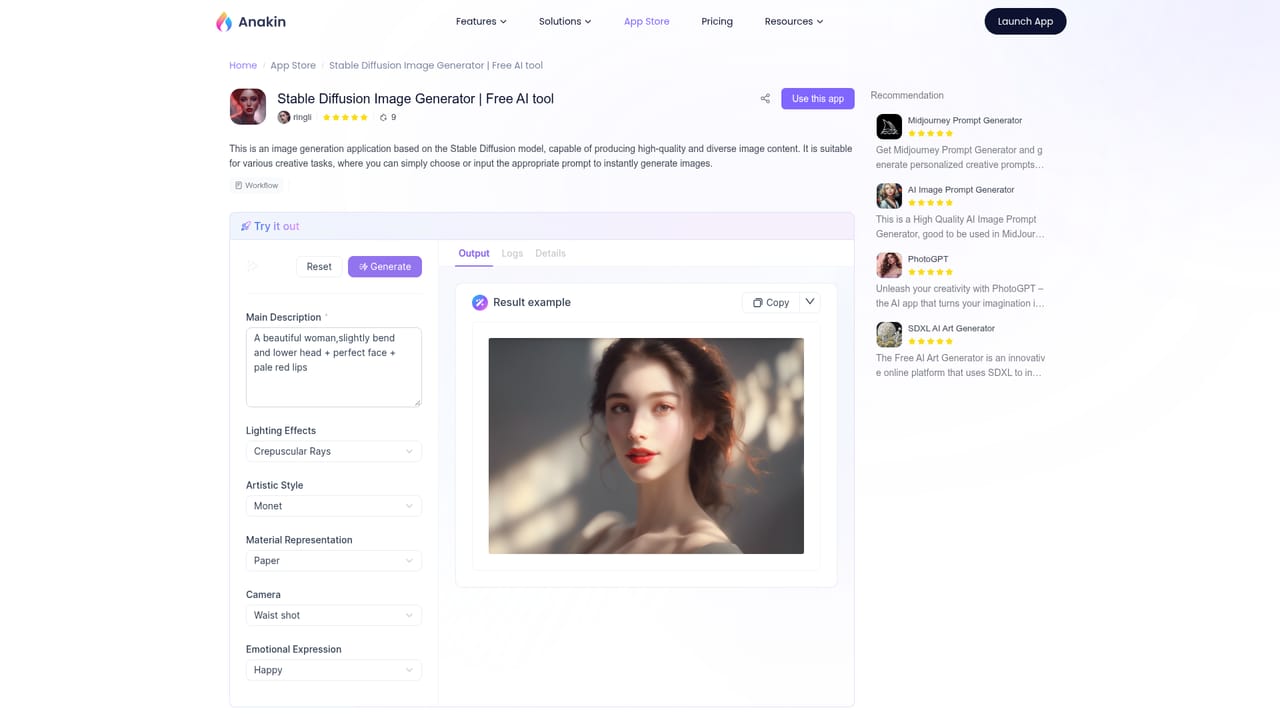Open the Material Representation Paper dropdown
This screenshot has height=720, width=1280.
coord(333,561)
